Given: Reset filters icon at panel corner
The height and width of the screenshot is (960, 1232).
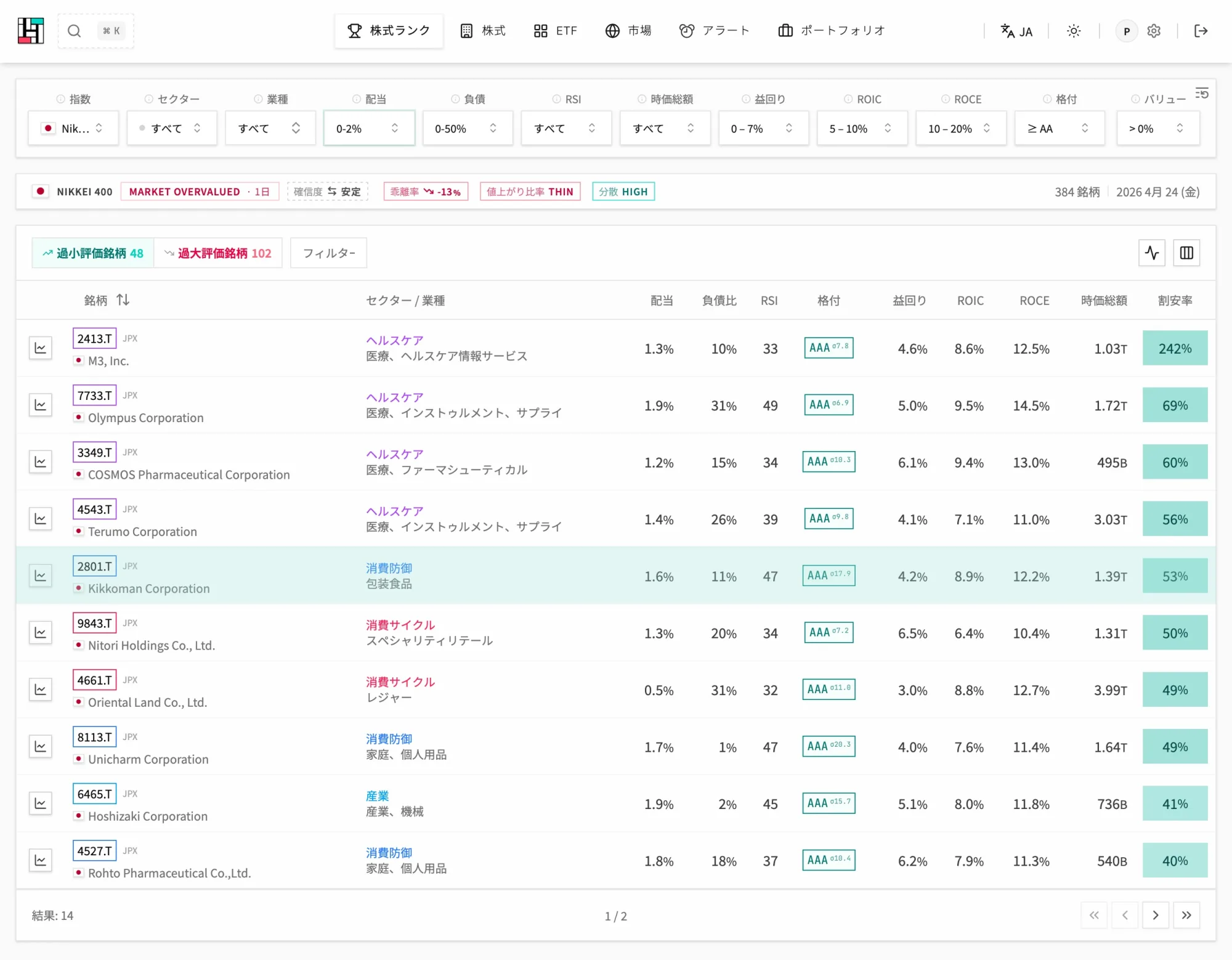Looking at the screenshot, I should point(1202,93).
